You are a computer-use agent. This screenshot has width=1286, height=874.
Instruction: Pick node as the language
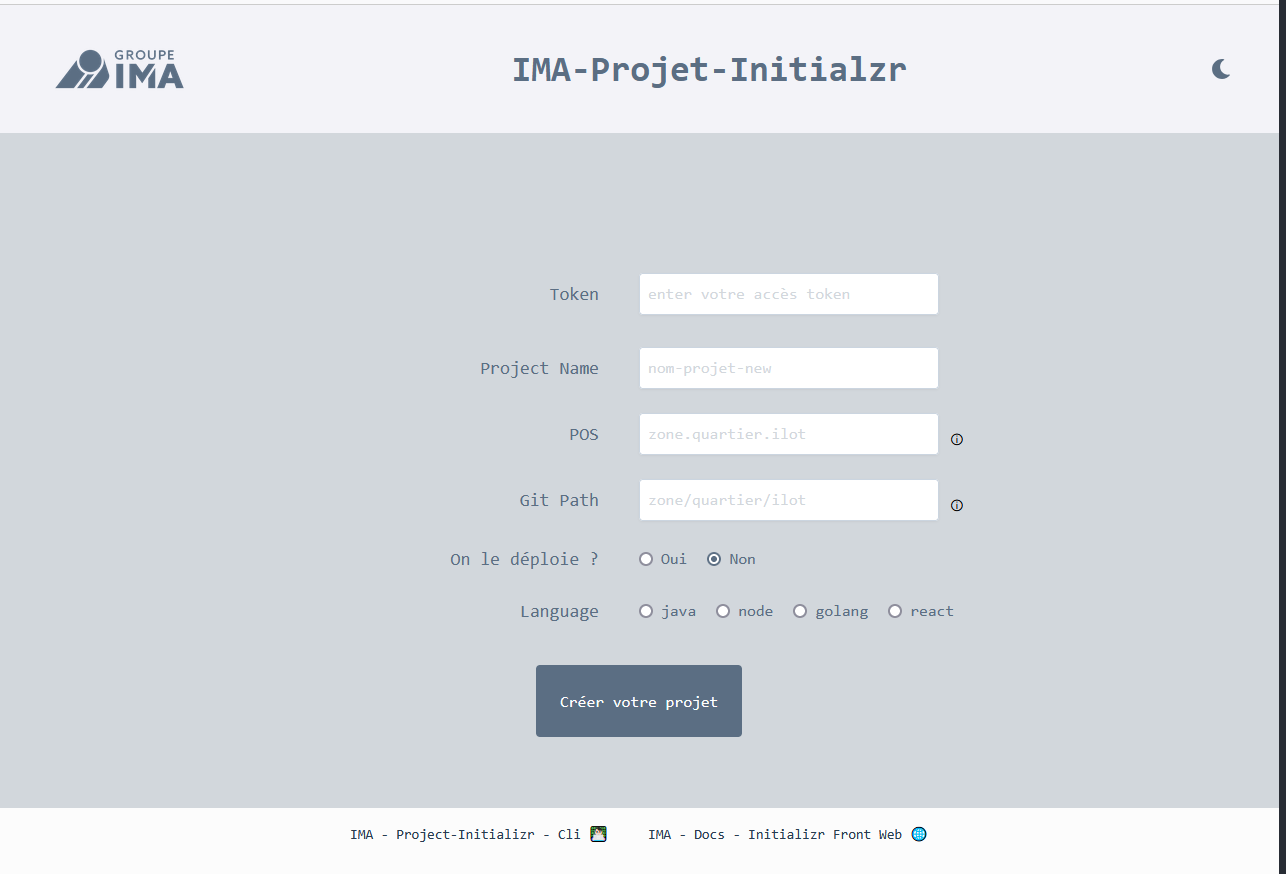click(x=723, y=611)
